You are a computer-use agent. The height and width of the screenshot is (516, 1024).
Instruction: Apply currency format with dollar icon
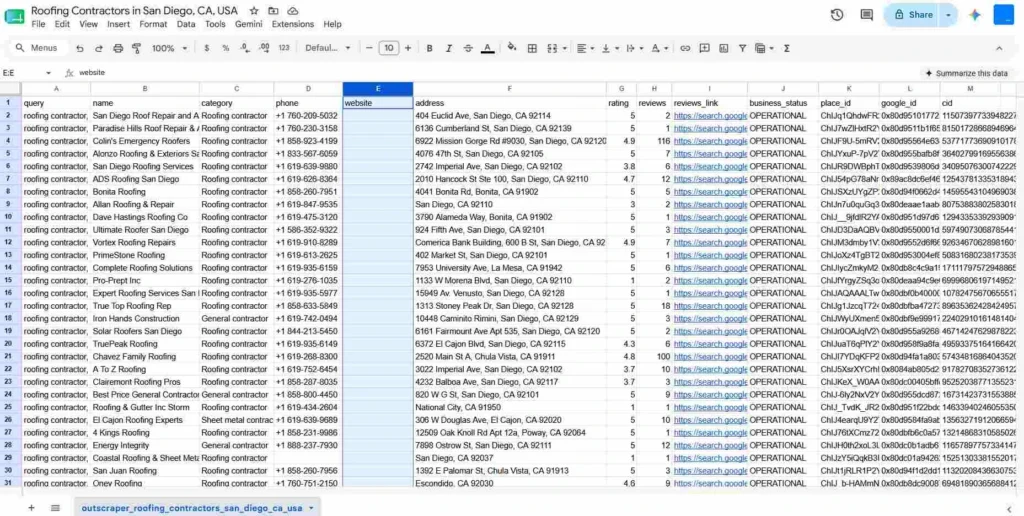[207, 48]
